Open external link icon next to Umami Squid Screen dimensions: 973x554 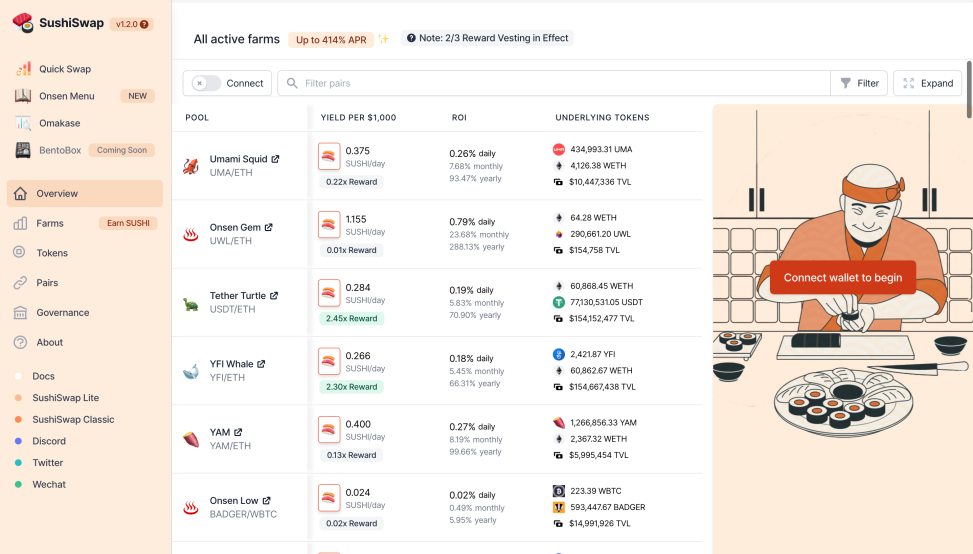pyautogui.click(x=276, y=159)
